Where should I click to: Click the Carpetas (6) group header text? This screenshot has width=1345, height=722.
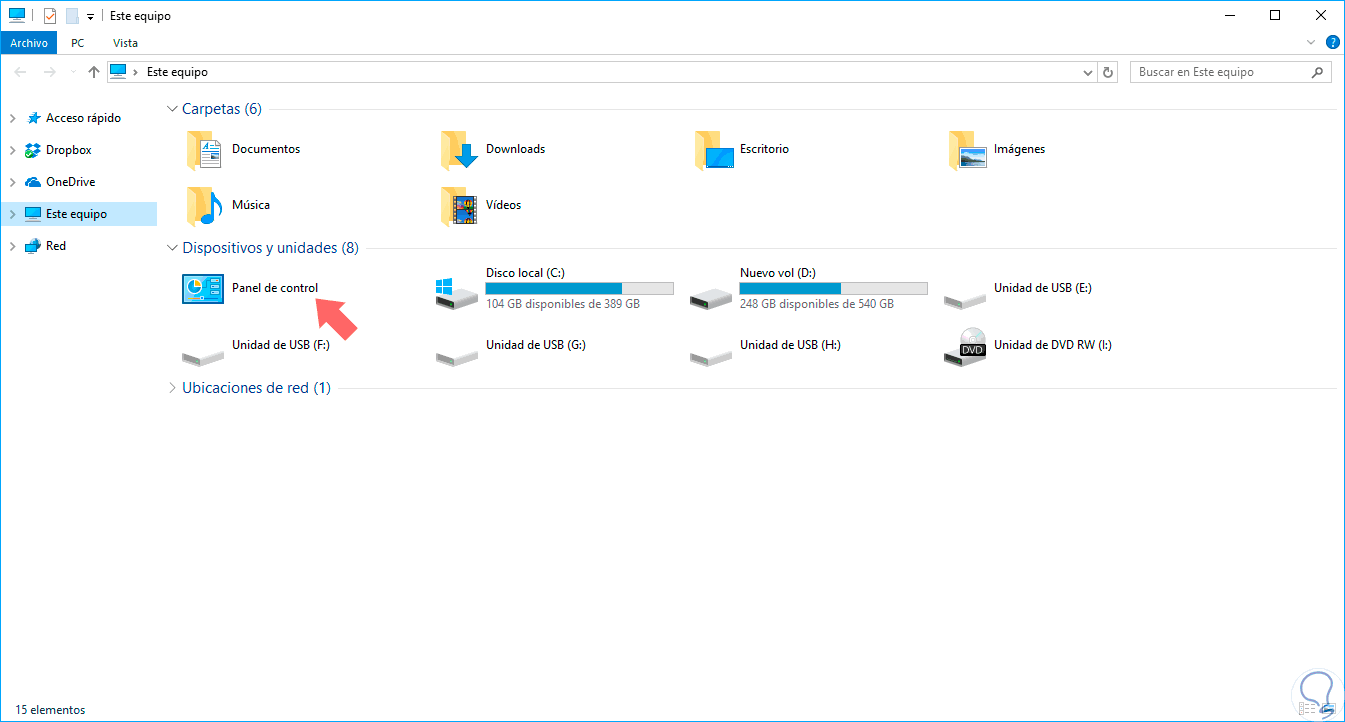[222, 109]
